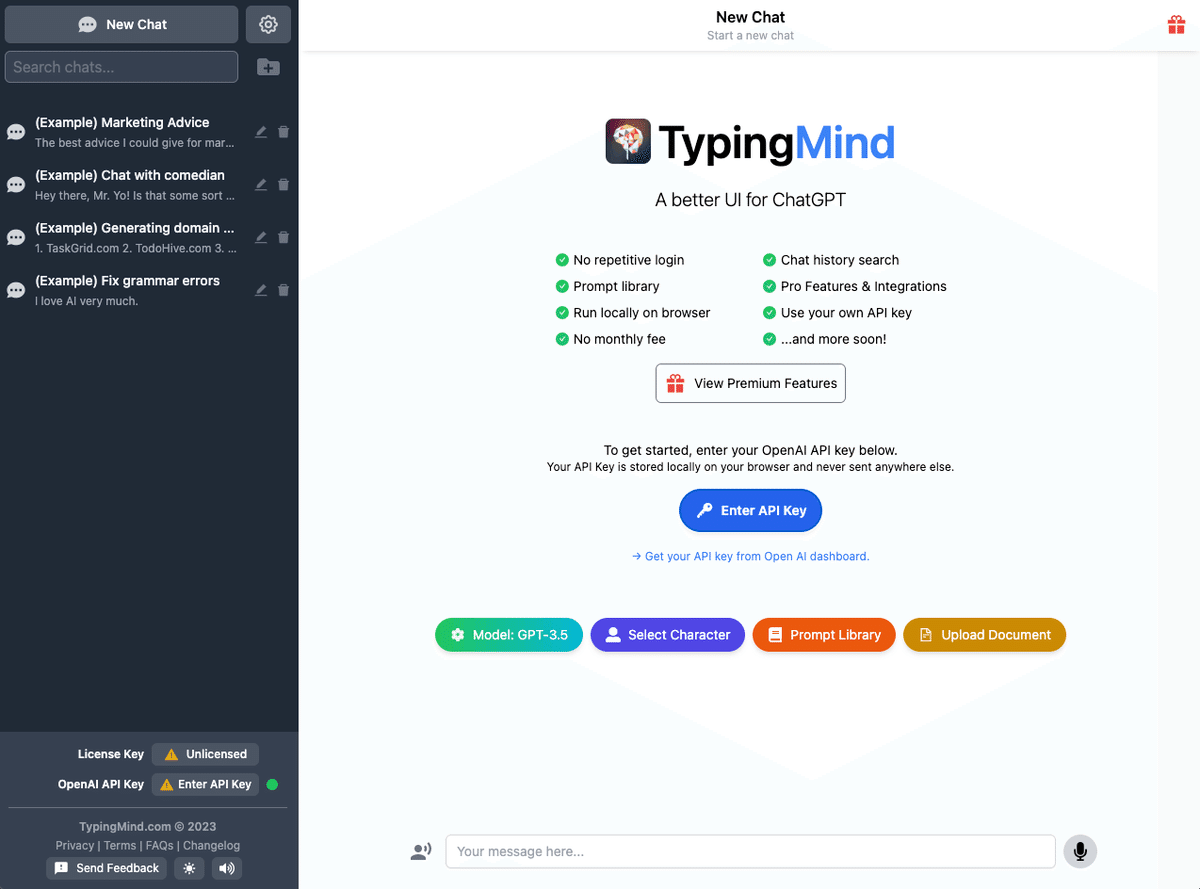
Task: Open the gift icon in the top corner
Action: [x=1176, y=24]
